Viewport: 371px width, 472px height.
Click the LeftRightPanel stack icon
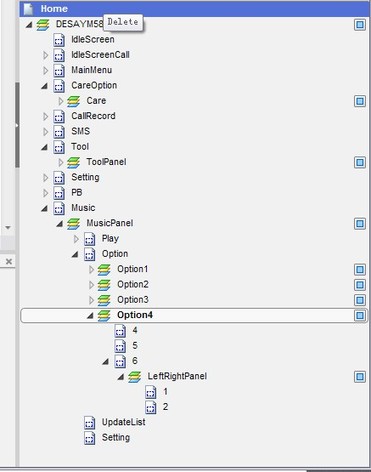[134, 377]
